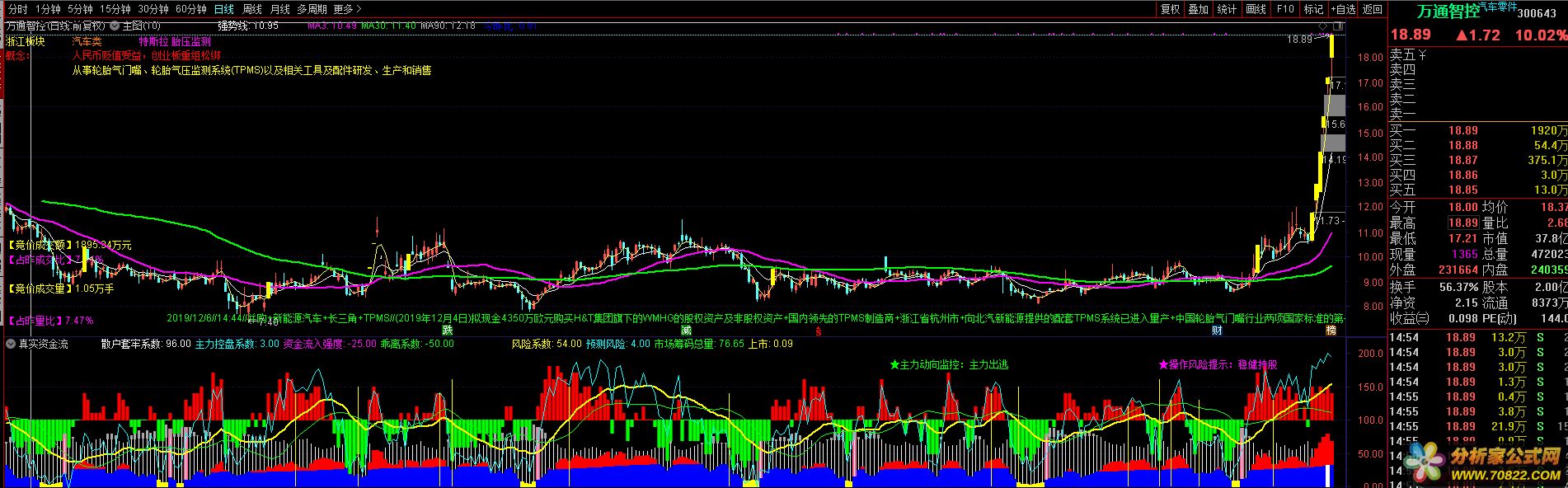Click the highlighted 最高 value 18.89

(x=1463, y=223)
